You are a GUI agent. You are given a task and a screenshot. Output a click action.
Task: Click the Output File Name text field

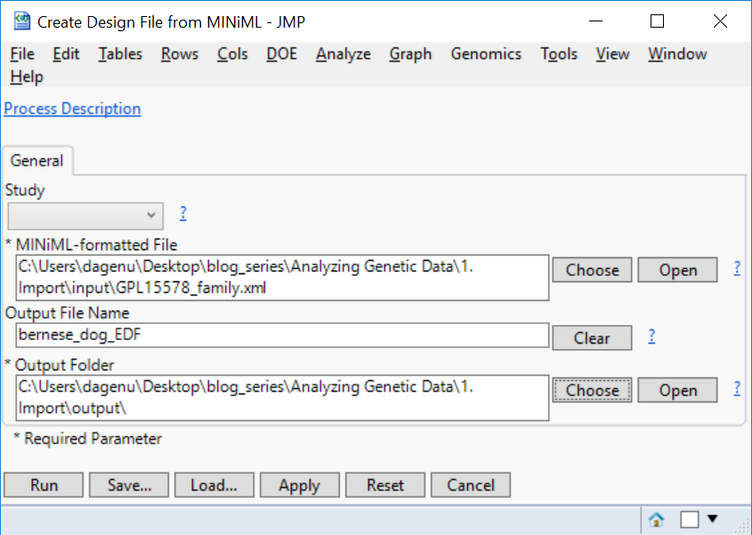(282, 337)
